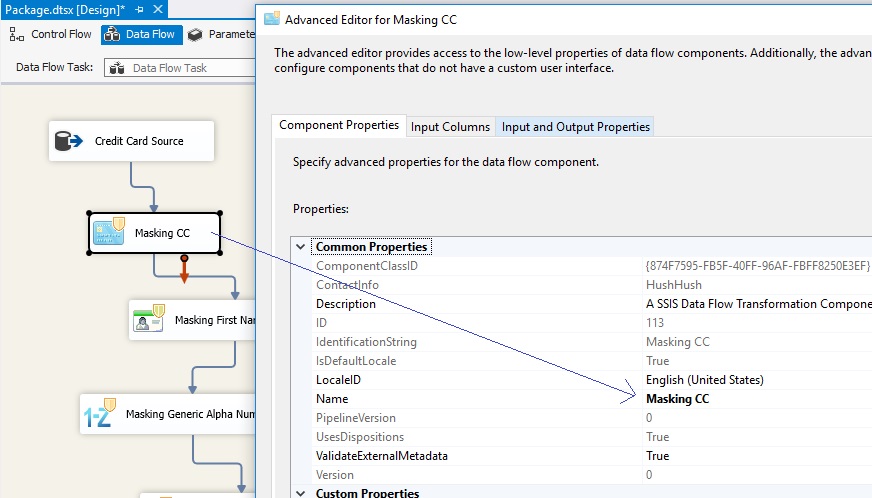
Task: Collapse the Common Properties section
Action: pos(300,246)
